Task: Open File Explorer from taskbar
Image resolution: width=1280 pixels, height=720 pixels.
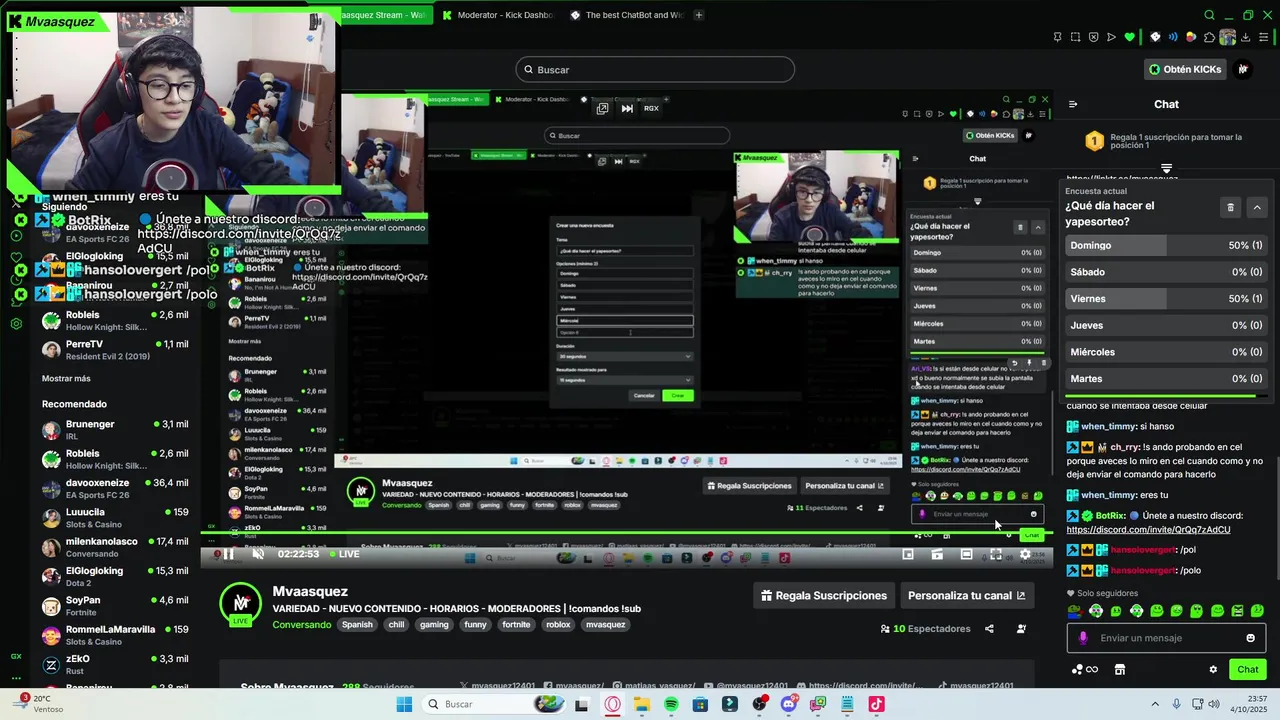Action: tap(641, 704)
